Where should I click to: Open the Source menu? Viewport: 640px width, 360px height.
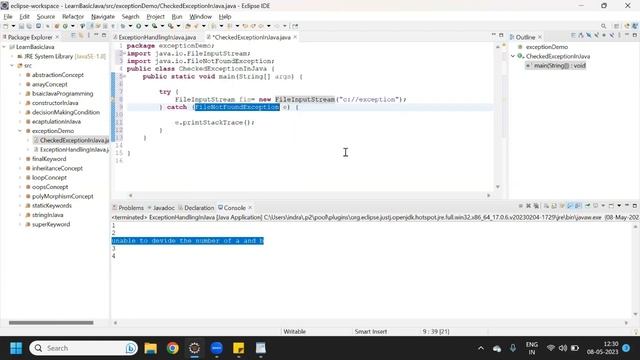[x=46, y=17]
